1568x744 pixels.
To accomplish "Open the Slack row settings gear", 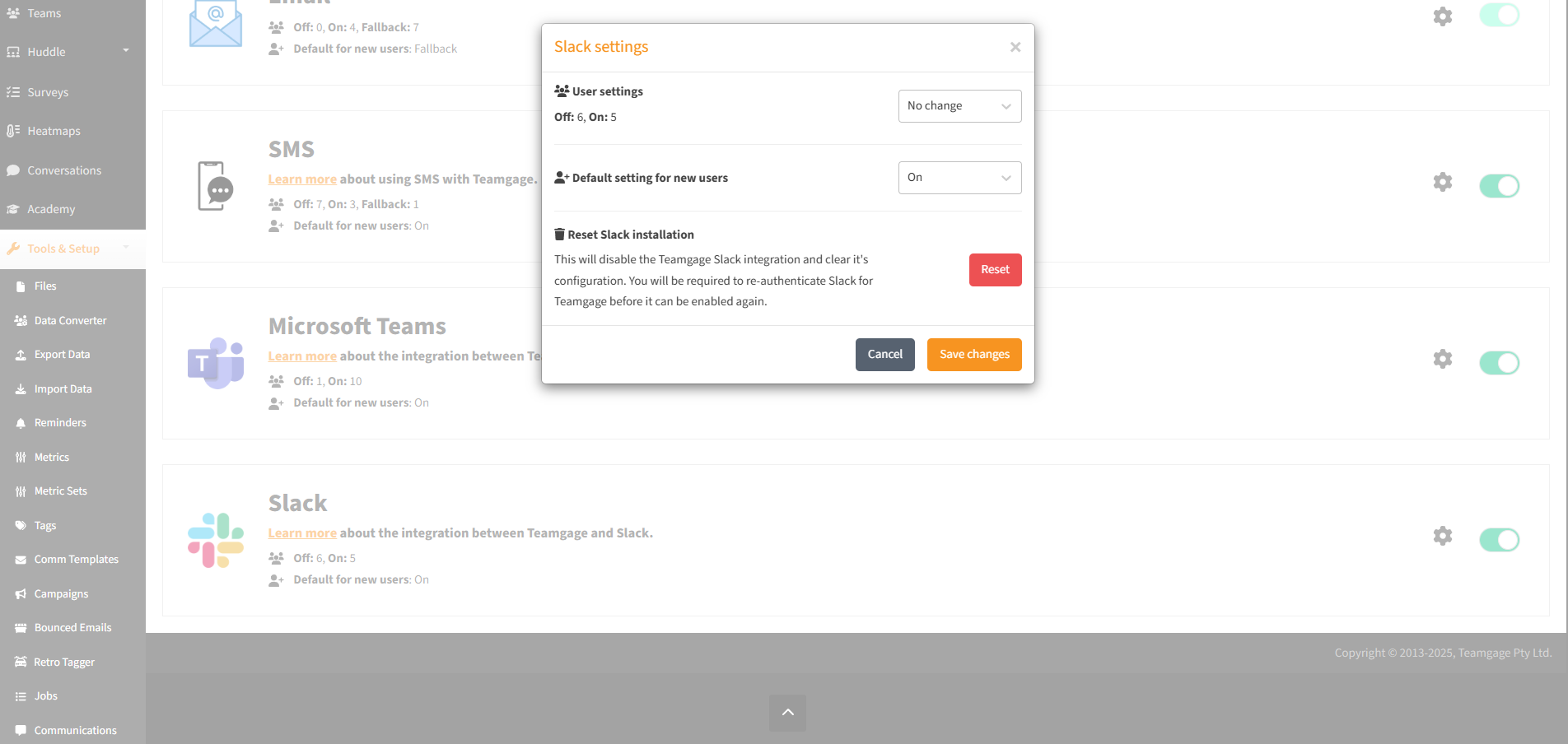I will coord(1442,536).
